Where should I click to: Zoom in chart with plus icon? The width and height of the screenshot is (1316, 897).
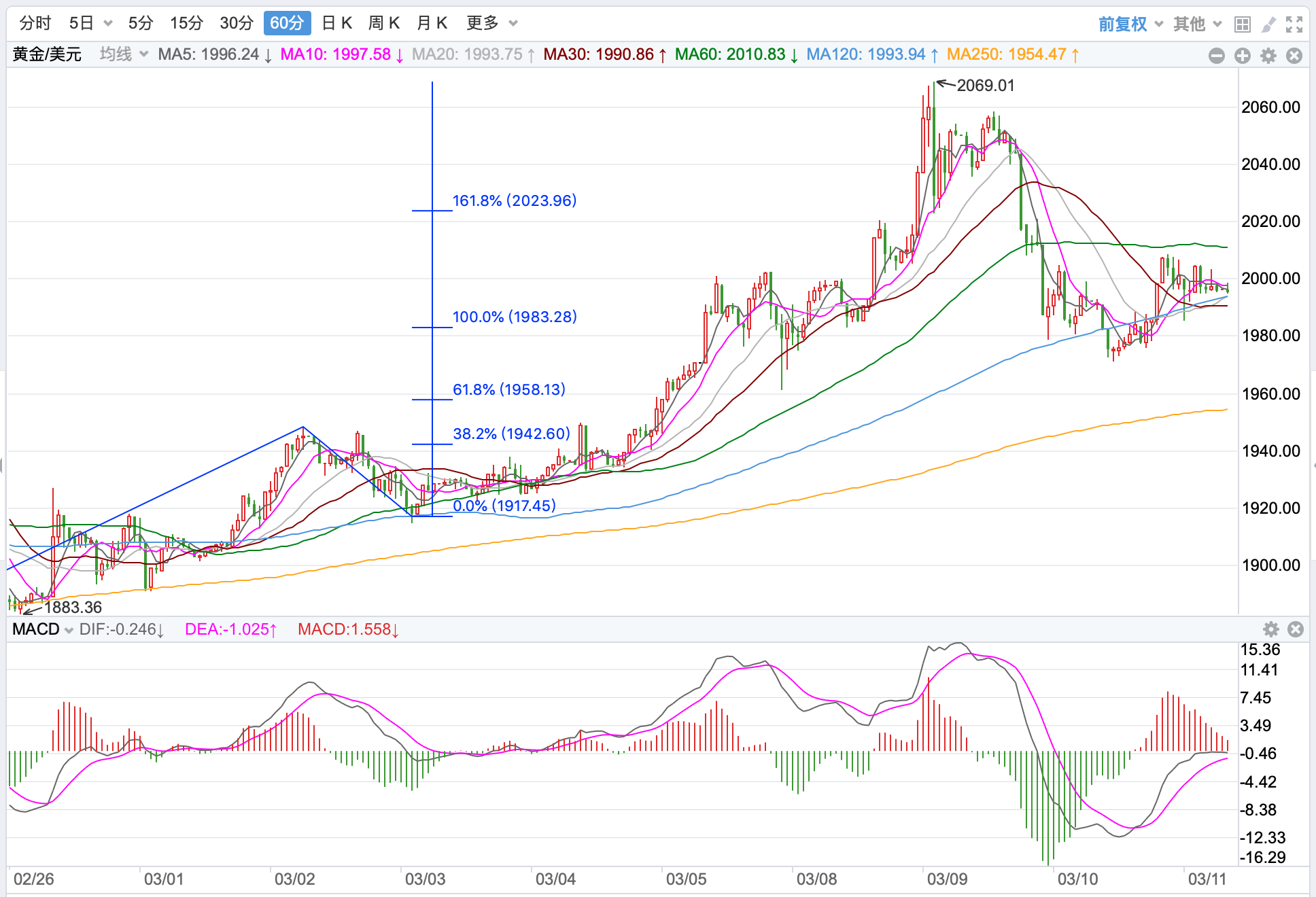pyautogui.click(x=1243, y=56)
